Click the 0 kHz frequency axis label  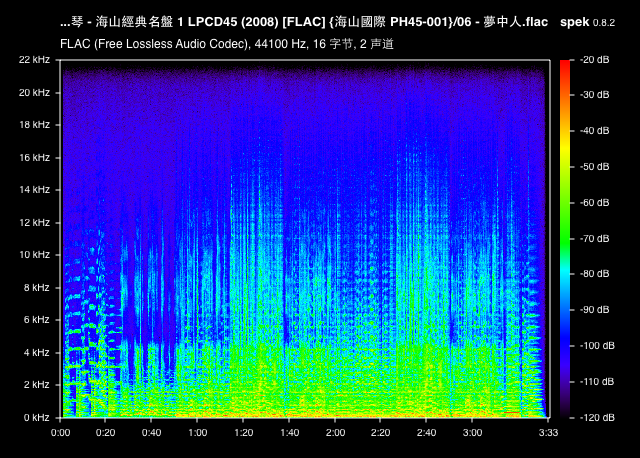[36, 417]
